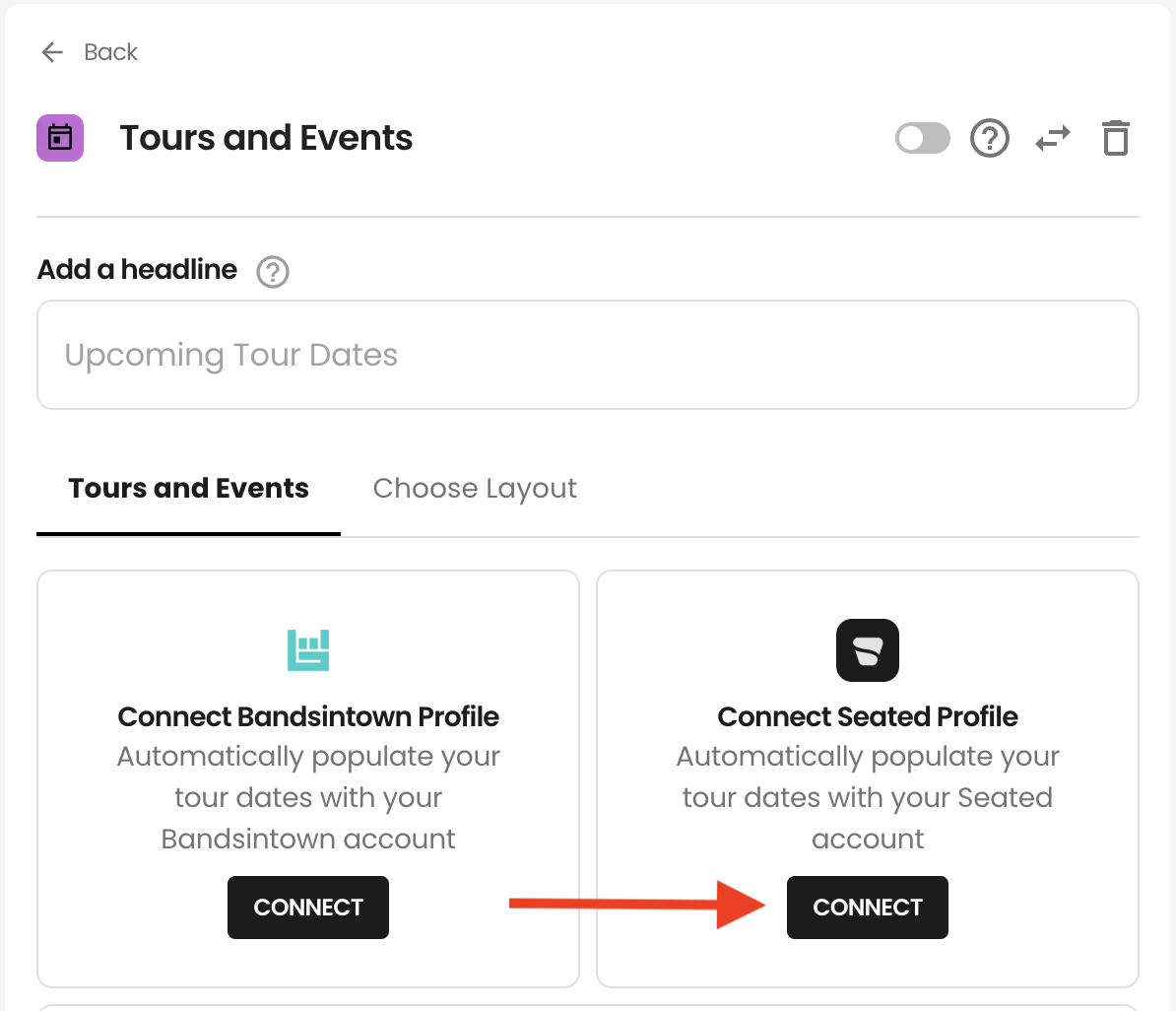The height and width of the screenshot is (1011, 1176).
Task: Open the help icon beside the toggle
Action: [x=989, y=138]
